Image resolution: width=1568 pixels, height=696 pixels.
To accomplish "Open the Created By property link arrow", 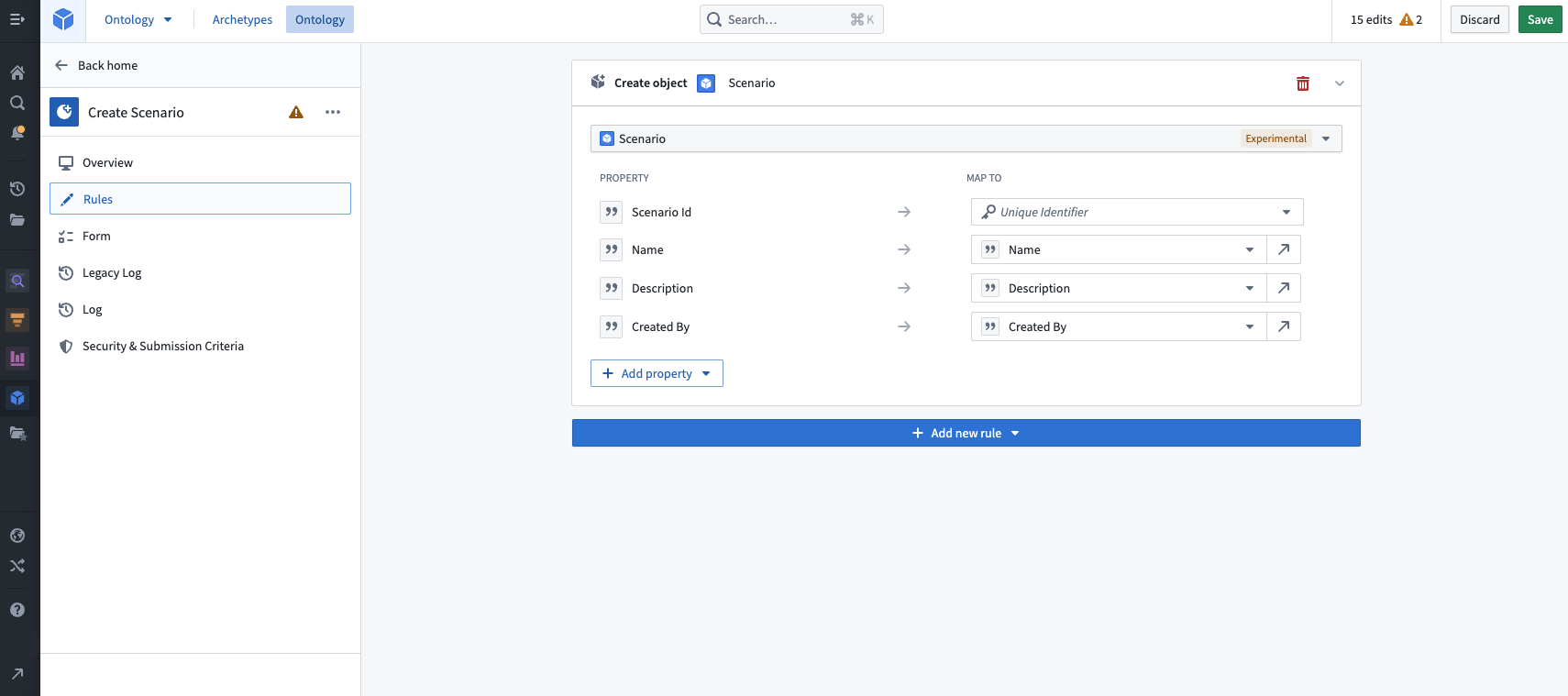I will pos(1284,326).
